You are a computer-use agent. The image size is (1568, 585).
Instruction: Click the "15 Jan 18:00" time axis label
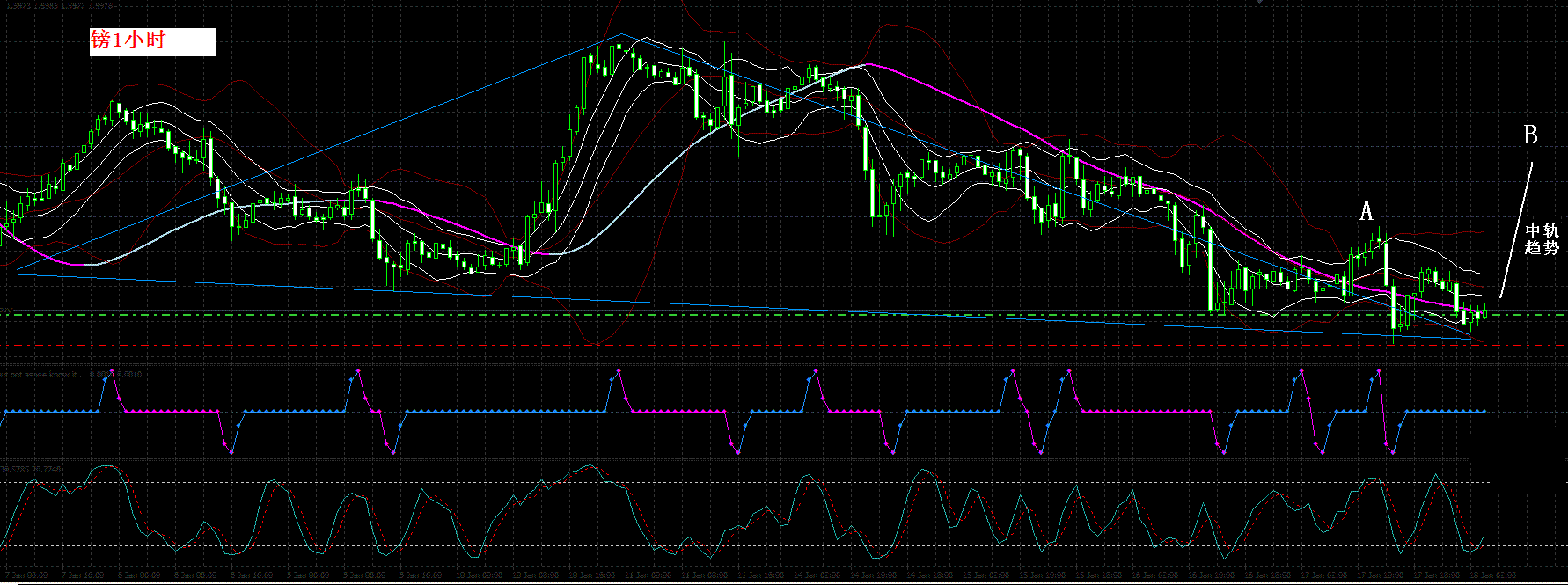click(x=1099, y=574)
